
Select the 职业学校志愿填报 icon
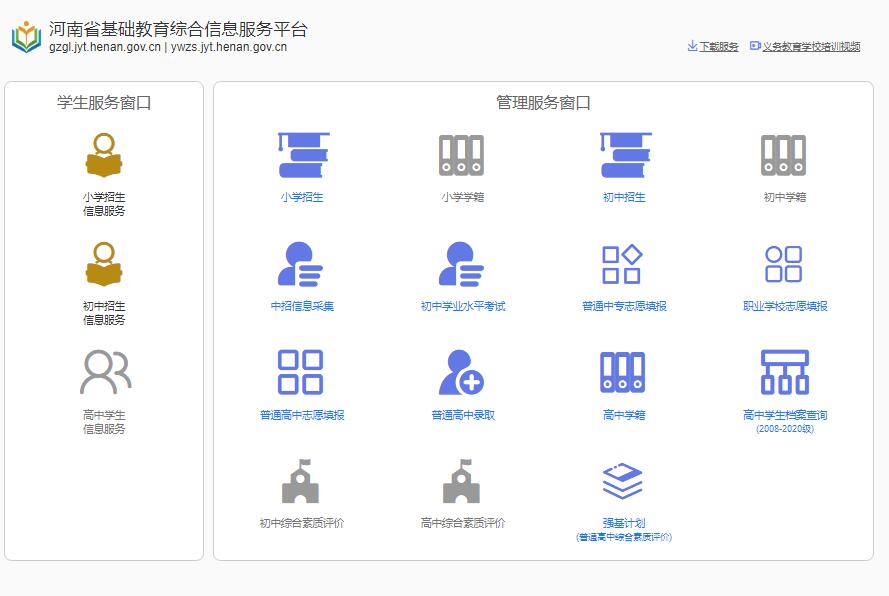point(784,265)
